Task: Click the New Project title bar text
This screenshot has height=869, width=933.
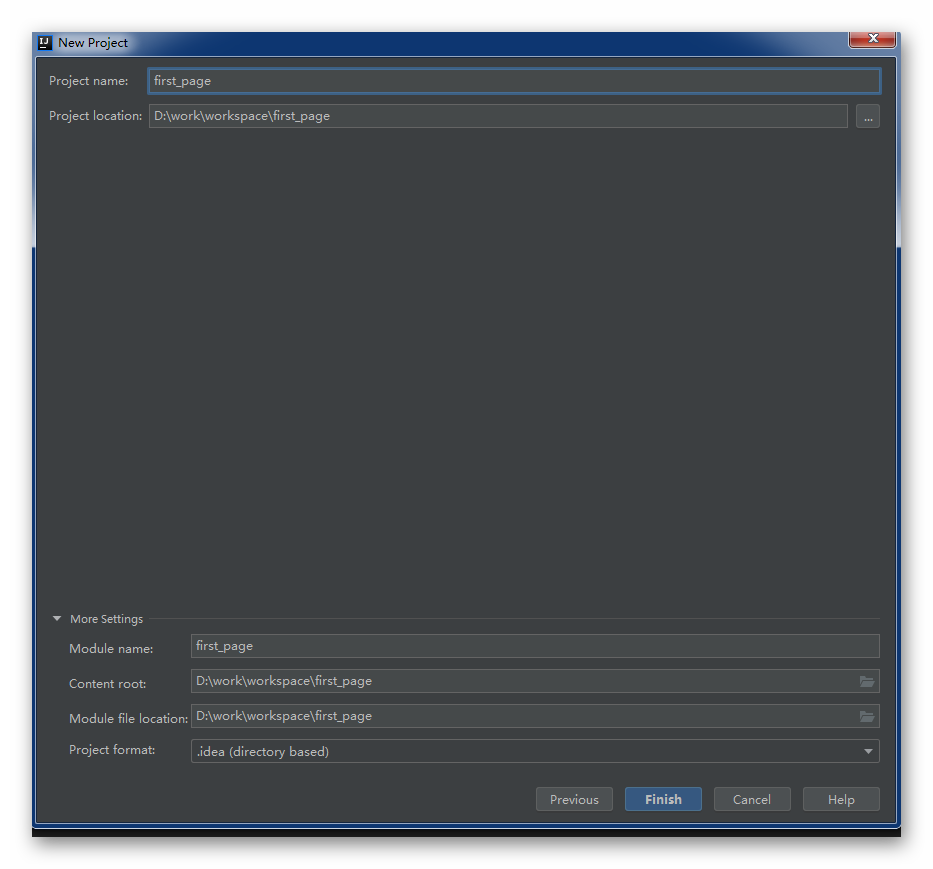Action: coord(94,43)
